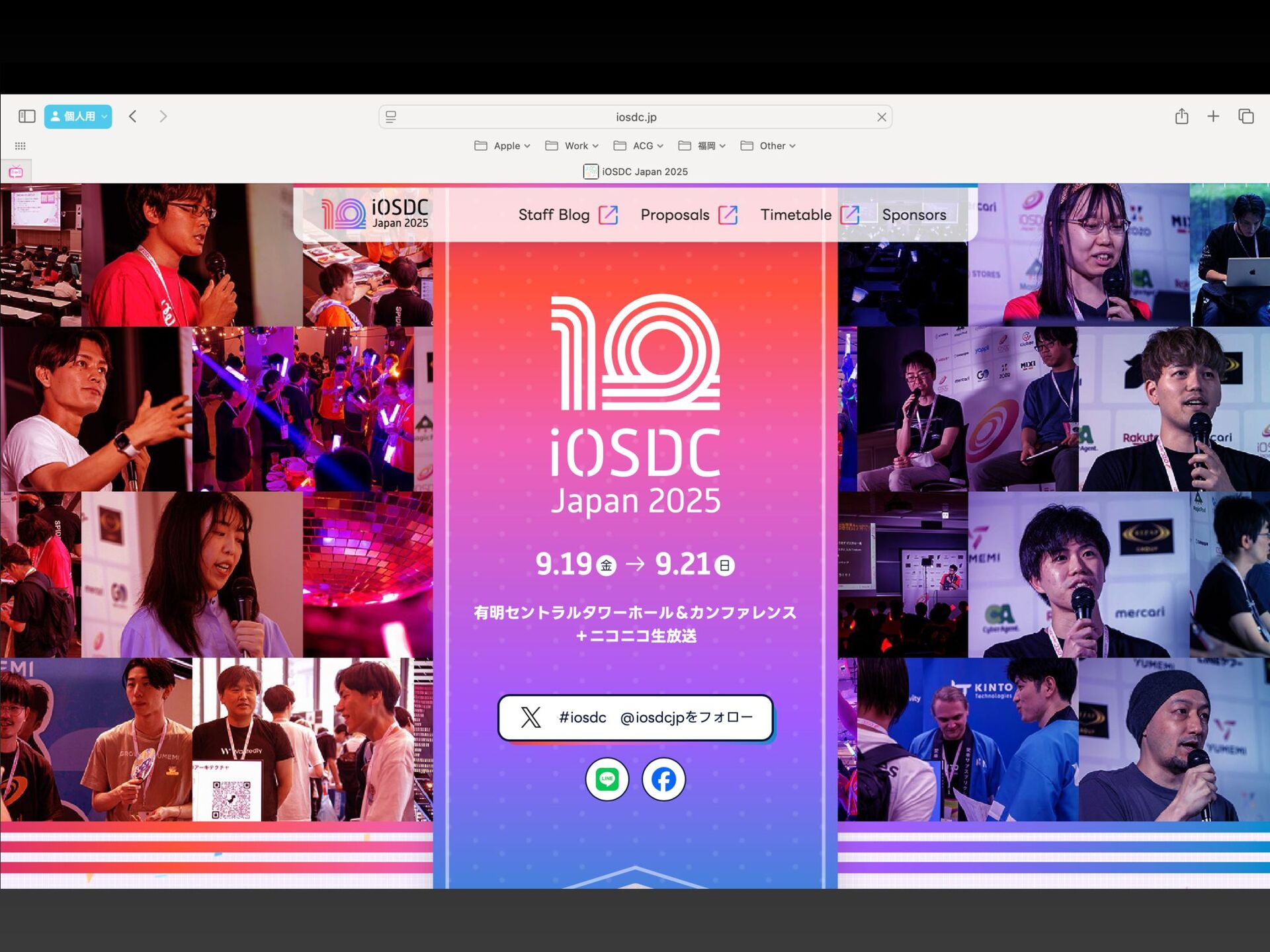Click the disco mirror ball photo
This screenshot has height=952, width=1270.
click(368, 575)
